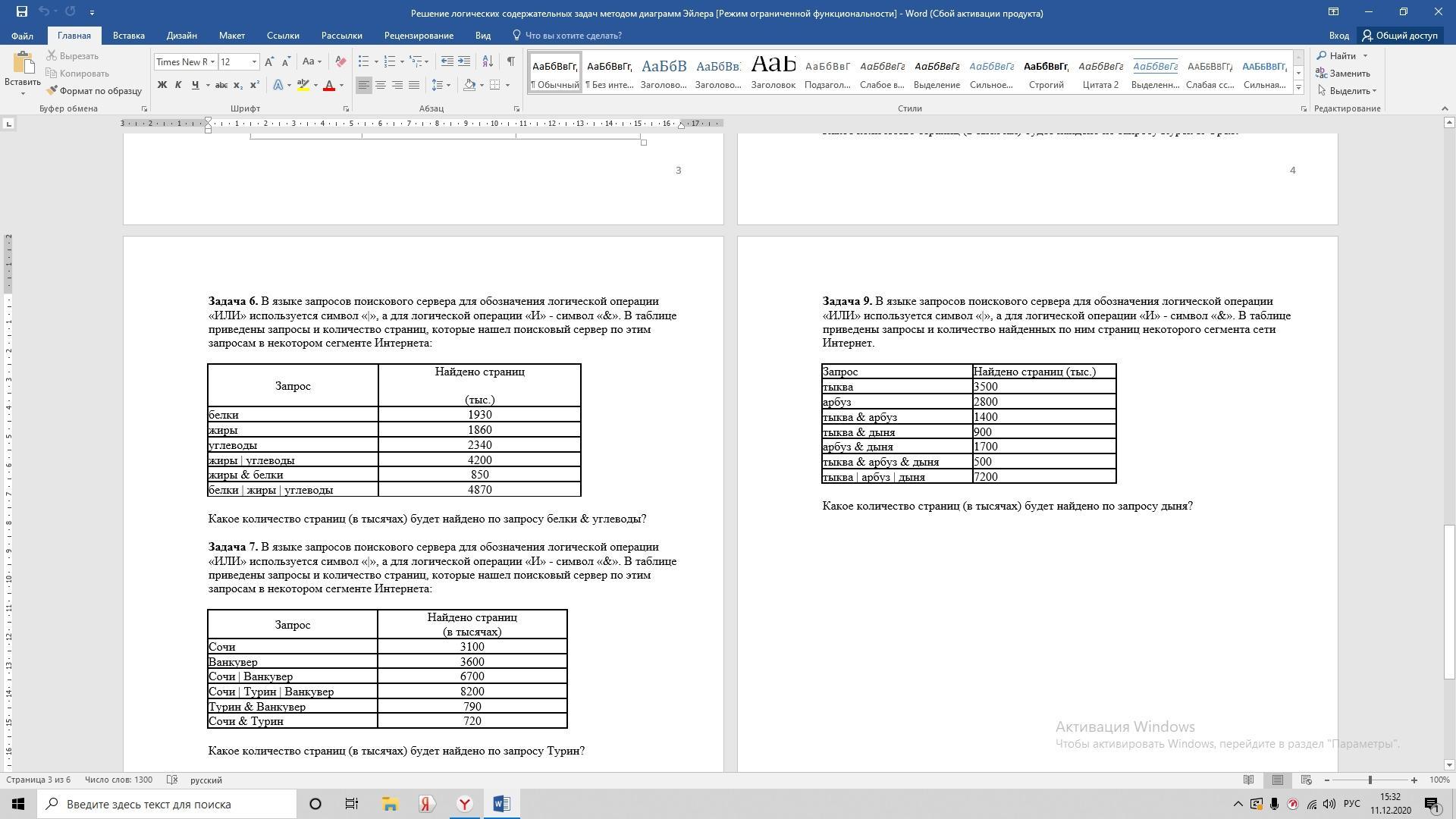The width and height of the screenshot is (1456, 819).
Task: Toggle strikethrough text formatting
Action: [221, 85]
